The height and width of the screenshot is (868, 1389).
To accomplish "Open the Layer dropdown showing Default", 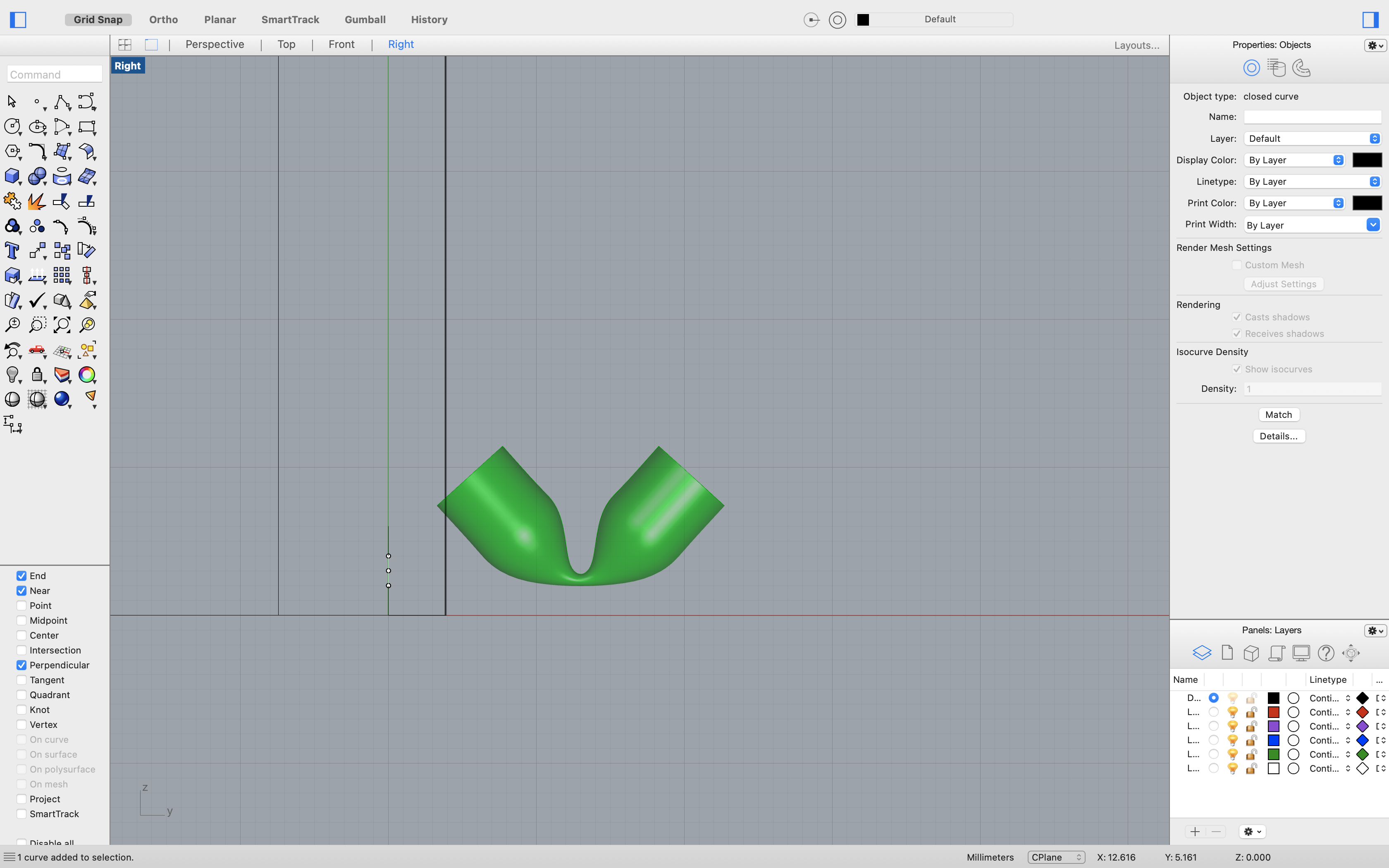I will pyautogui.click(x=1312, y=138).
